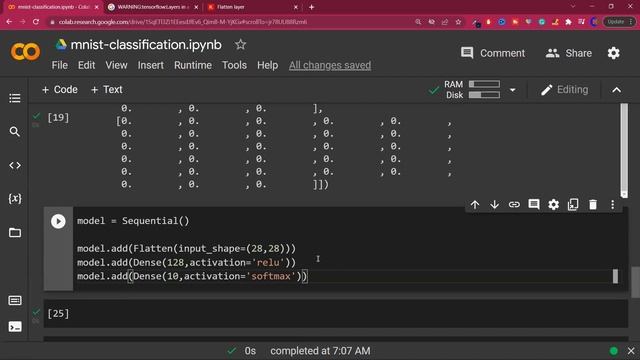The image size is (640, 360).
Task: Star the mnist-classification notebook
Action: [x=240, y=44]
